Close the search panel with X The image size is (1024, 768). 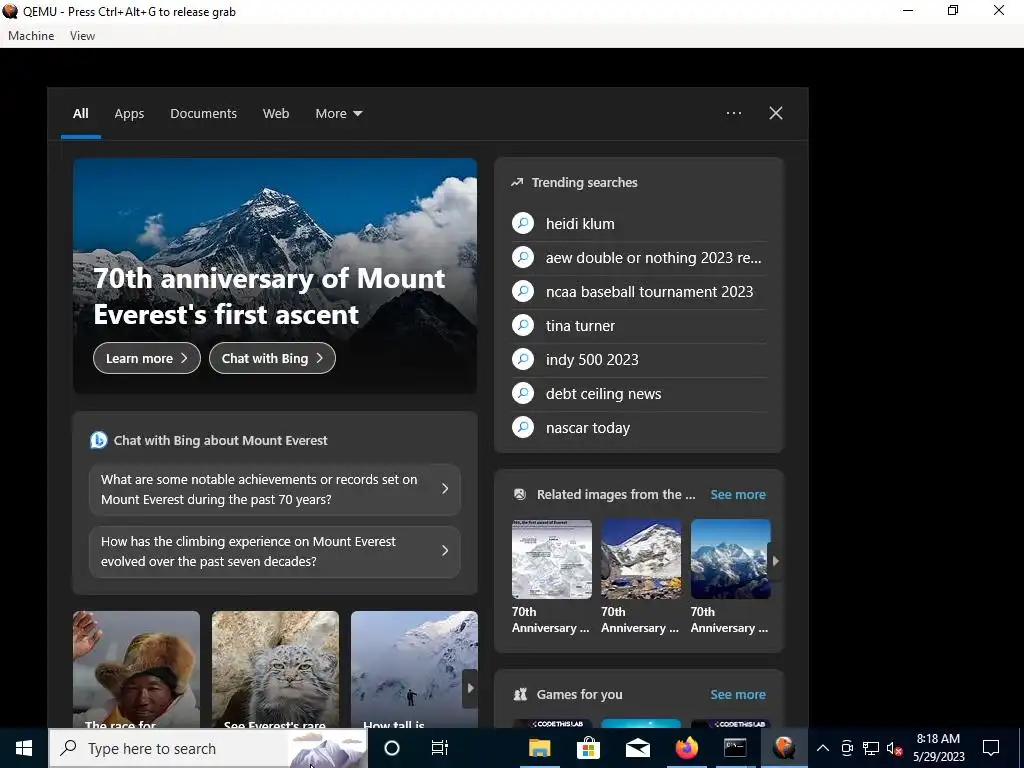coord(776,113)
